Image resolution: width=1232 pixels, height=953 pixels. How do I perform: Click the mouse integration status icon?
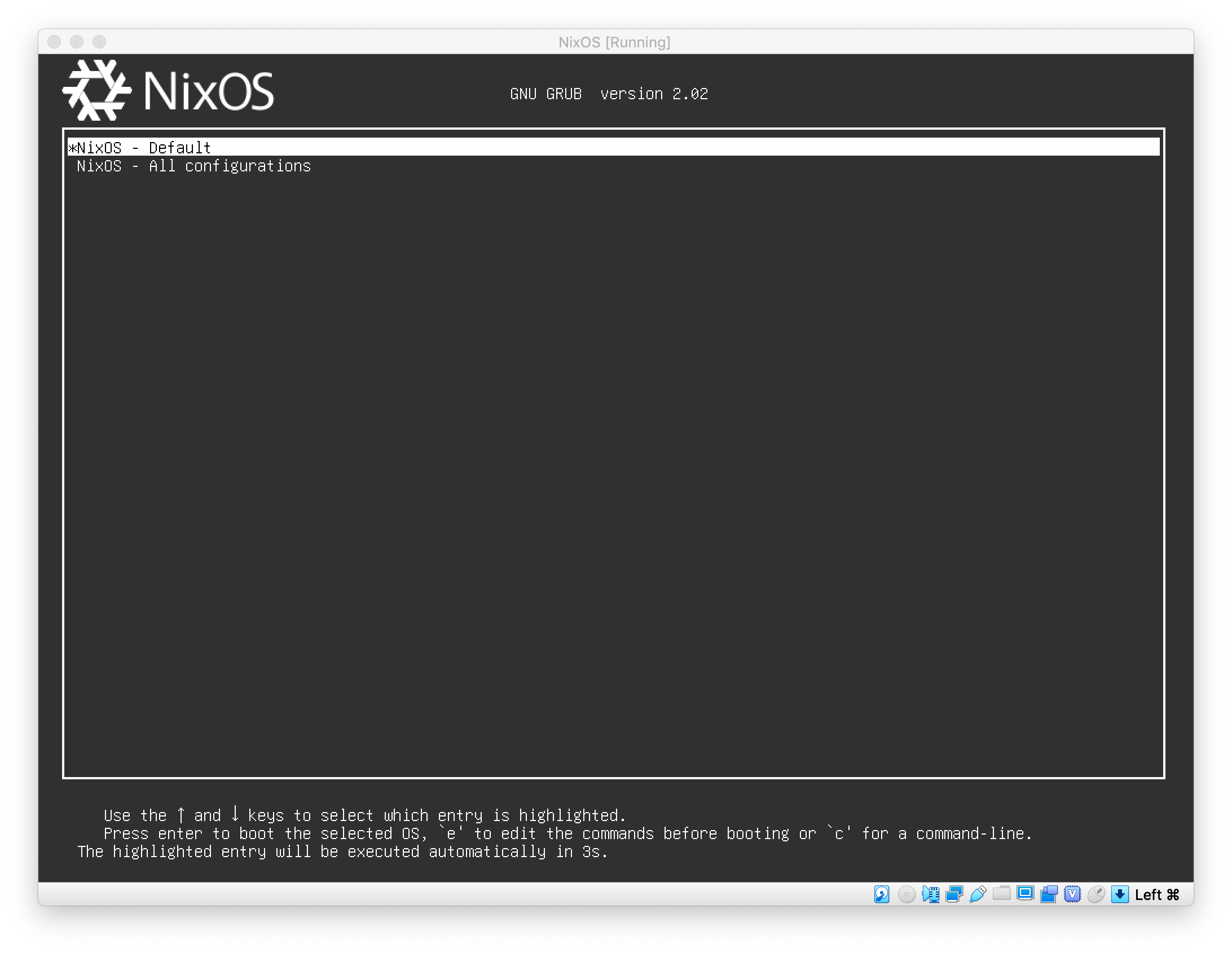pyautogui.click(x=1096, y=894)
